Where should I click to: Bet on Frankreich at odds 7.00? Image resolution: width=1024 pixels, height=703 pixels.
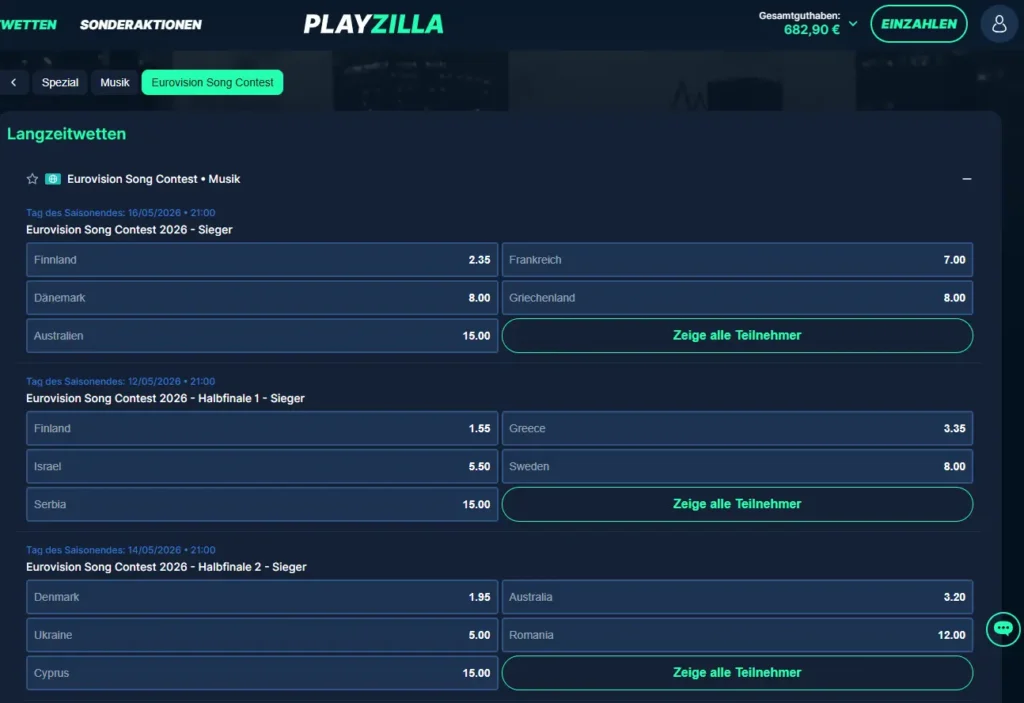point(737,259)
